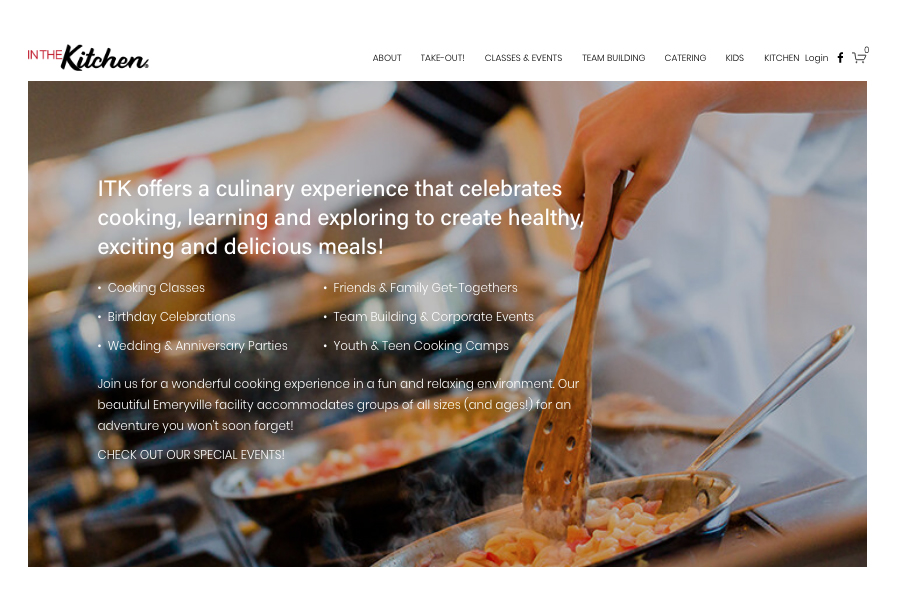Select Youth & Teen Cooking Camps item
897x594 pixels.
(x=420, y=346)
